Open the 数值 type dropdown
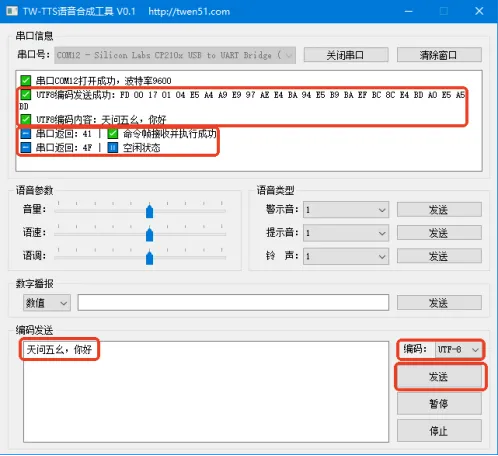Screen dimensions: 498x456 pyautogui.click(x=47, y=303)
